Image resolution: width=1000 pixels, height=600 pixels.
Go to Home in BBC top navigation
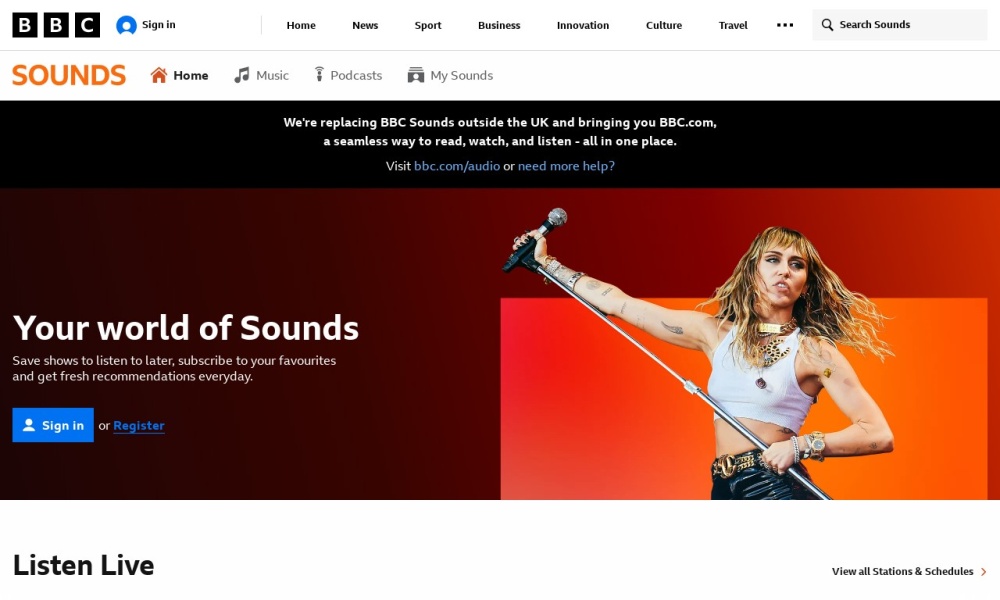coord(301,26)
